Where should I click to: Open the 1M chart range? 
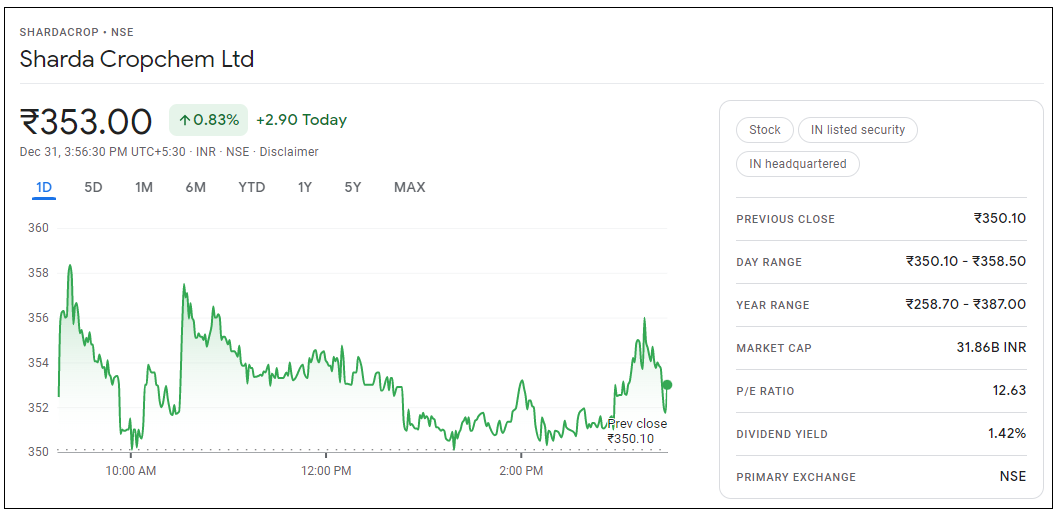(x=144, y=188)
